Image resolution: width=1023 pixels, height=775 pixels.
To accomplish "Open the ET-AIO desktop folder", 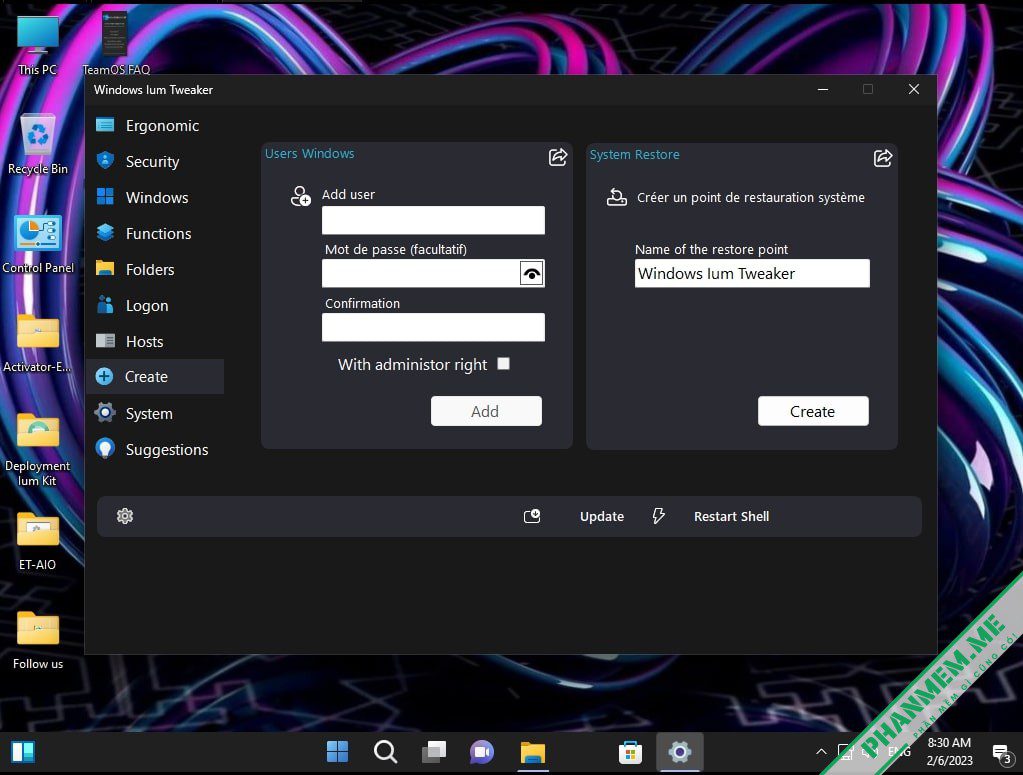I will point(37,541).
